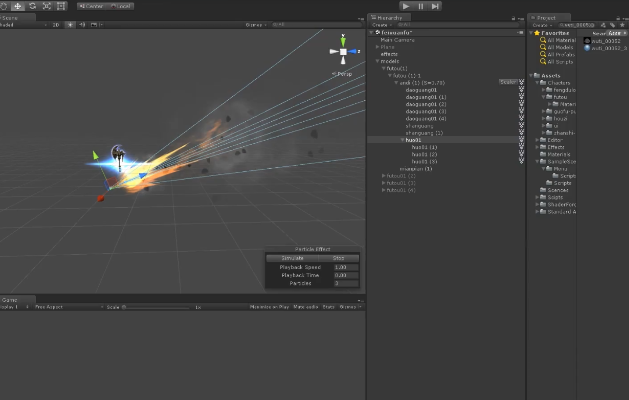Expand futou01 (2) in Hierarchy
This screenshot has height=400, width=629.
pos(383,176)
